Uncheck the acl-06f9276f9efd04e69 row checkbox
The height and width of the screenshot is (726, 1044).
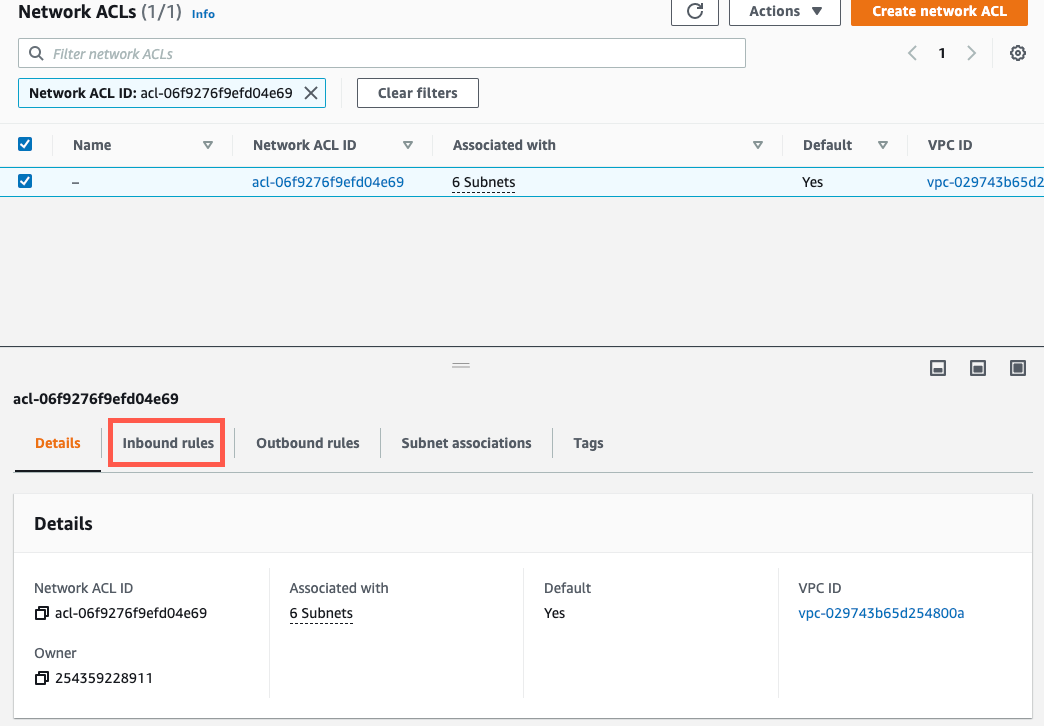point(25,181)
